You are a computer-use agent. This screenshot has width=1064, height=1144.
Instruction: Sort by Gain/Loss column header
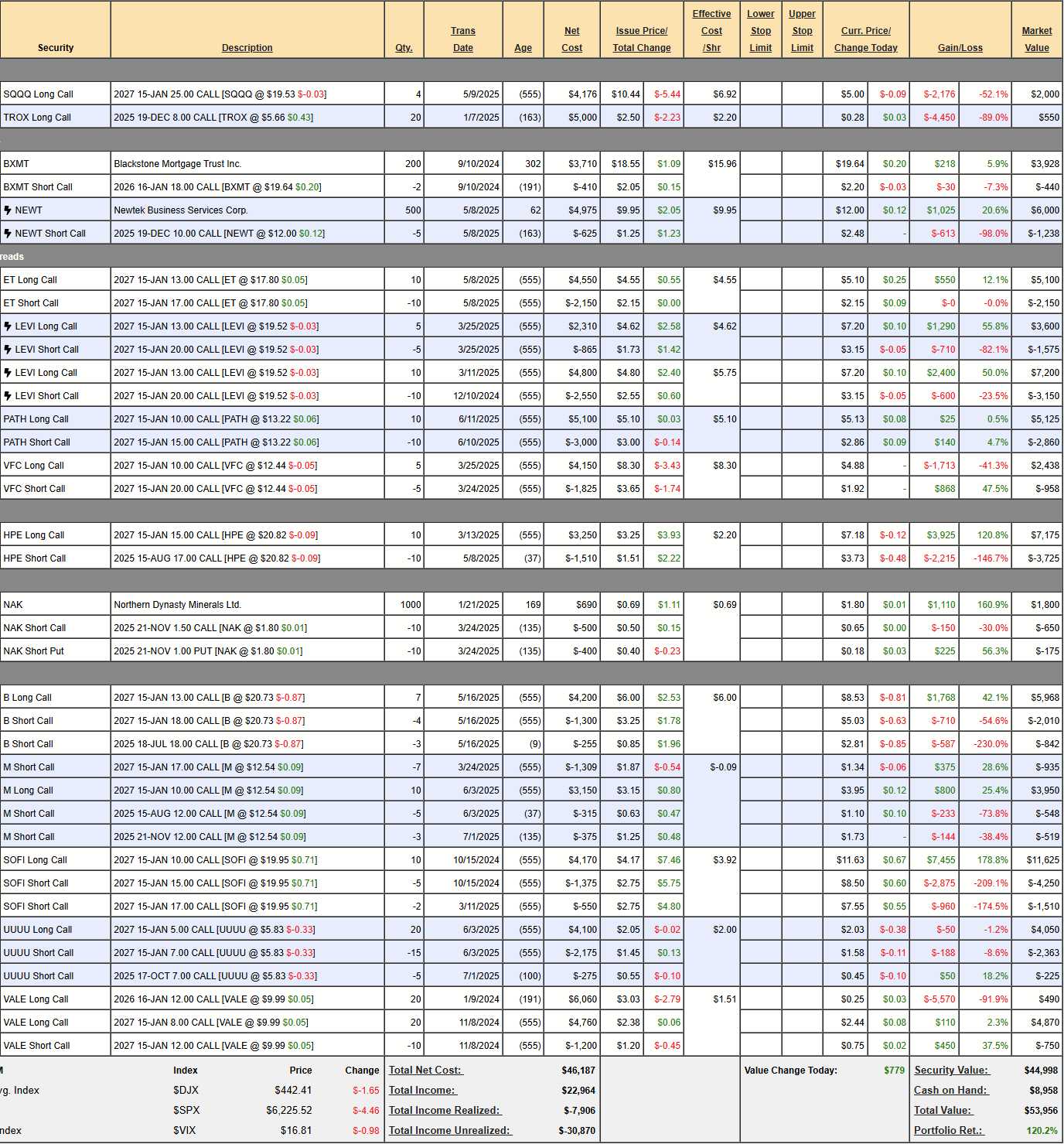point(960,48)
